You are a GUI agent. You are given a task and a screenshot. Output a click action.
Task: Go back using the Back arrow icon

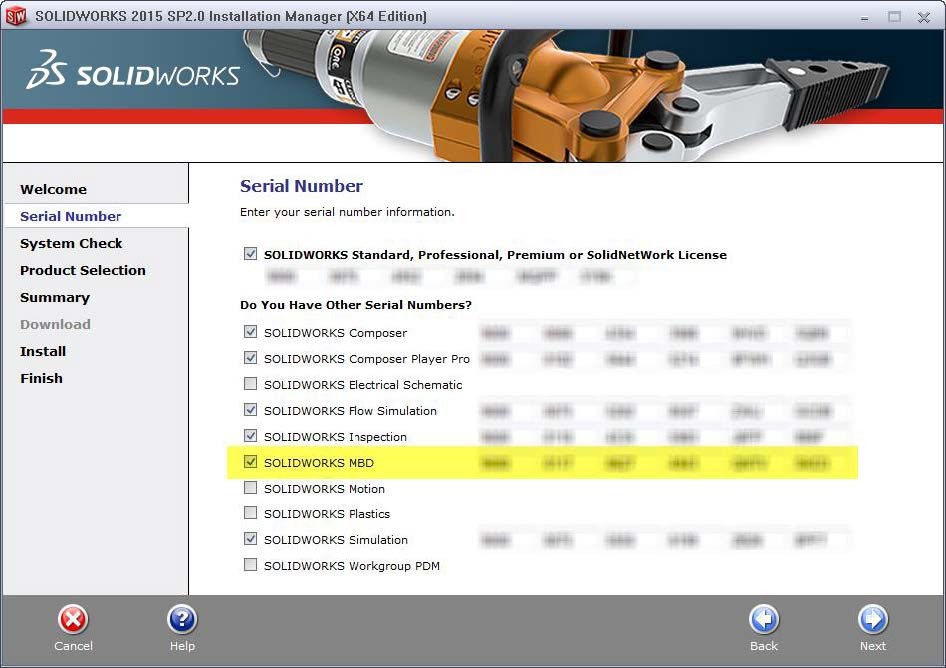coord(764,620)
